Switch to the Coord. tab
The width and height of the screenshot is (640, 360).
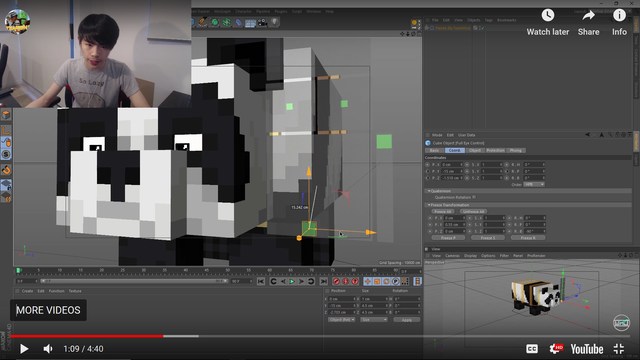[x=454, y=151]
